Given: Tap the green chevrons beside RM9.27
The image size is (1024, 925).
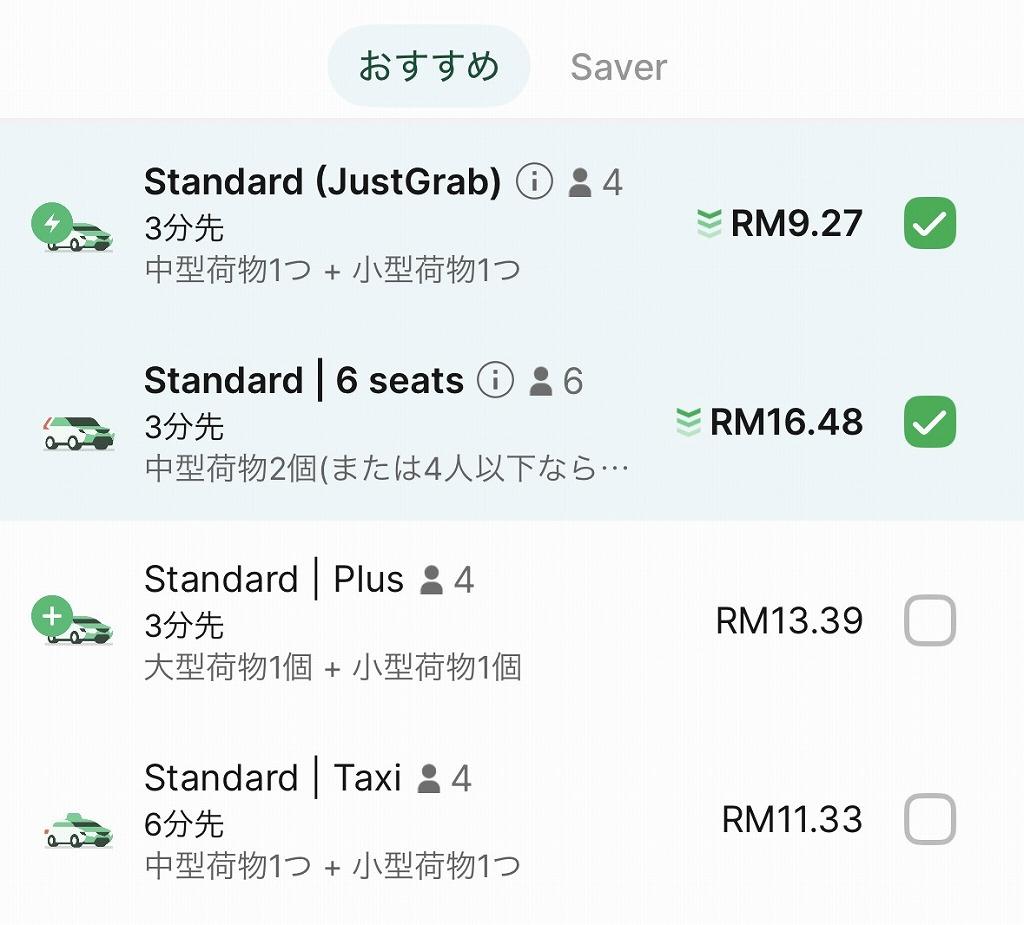Looking at the screenshot, I should 709,224.
